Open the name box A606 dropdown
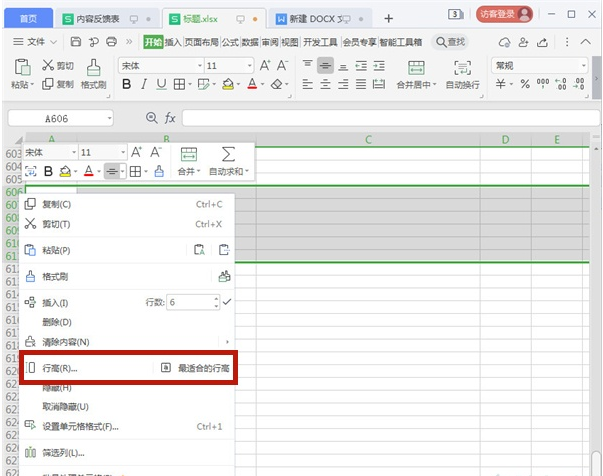Image resolution: width=603 pixels, height=476 pixels. pyautogui.click(x=110, y=118)
